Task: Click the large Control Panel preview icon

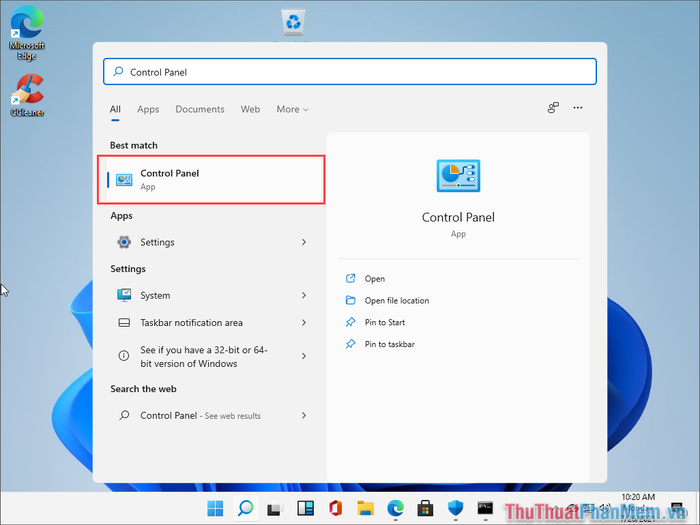Action: point(458,176)
